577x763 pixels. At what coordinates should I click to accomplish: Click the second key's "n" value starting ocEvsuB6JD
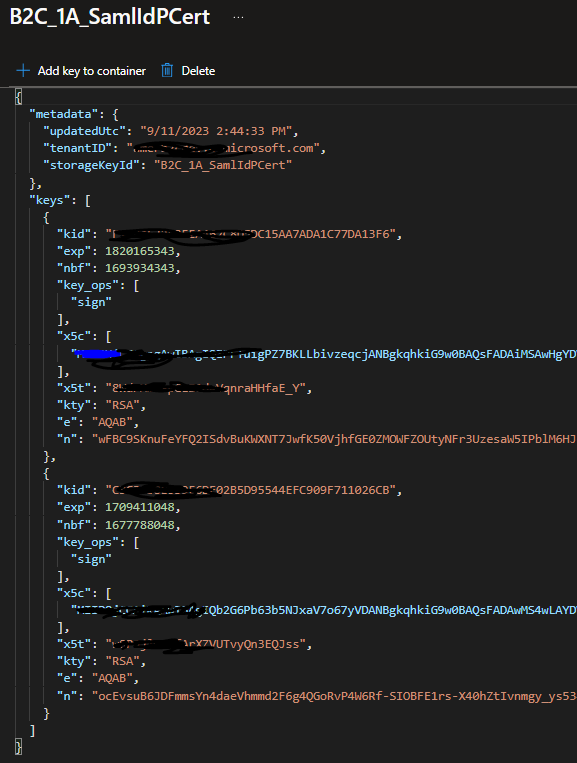coord(334,696)
